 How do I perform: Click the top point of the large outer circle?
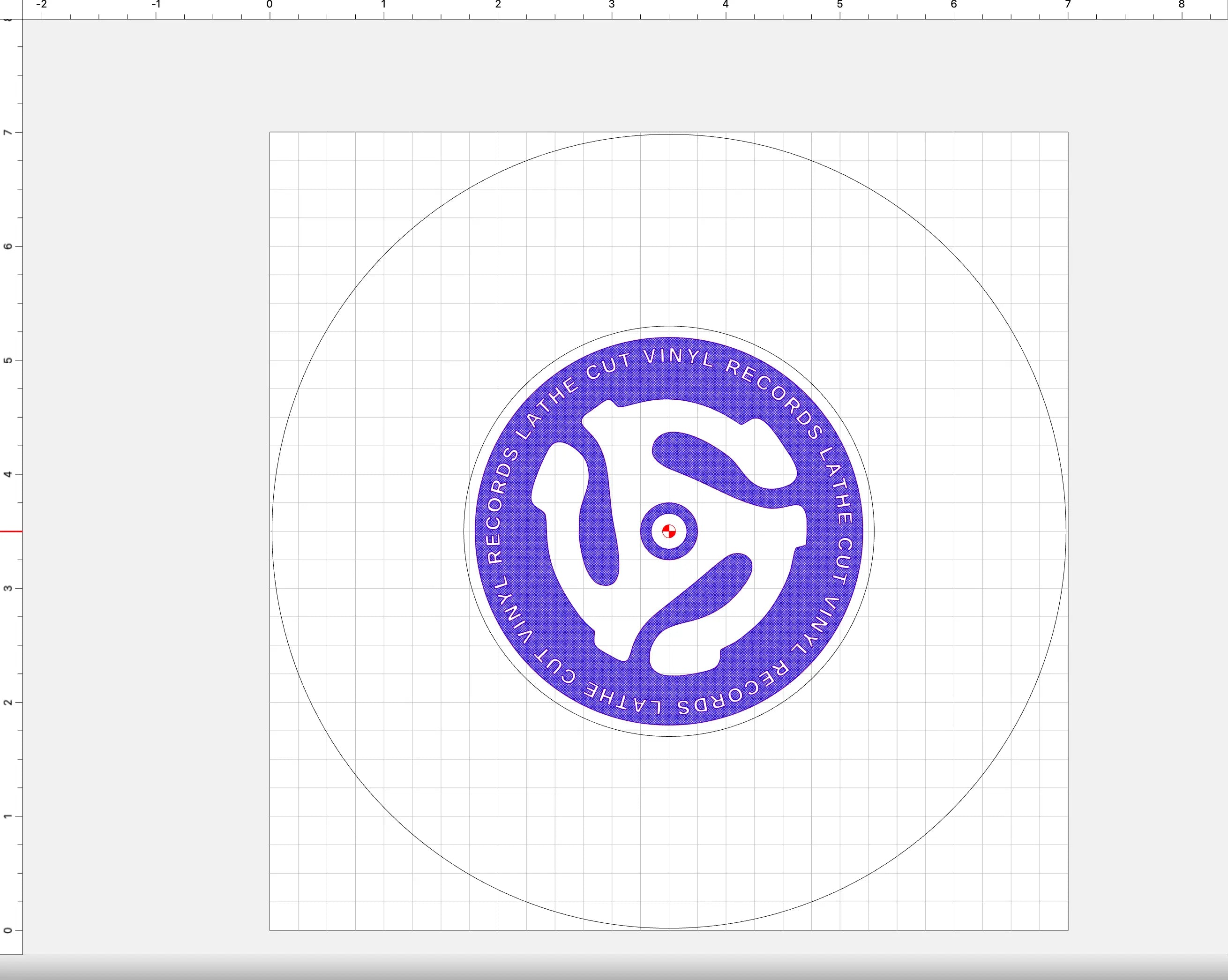669,135
